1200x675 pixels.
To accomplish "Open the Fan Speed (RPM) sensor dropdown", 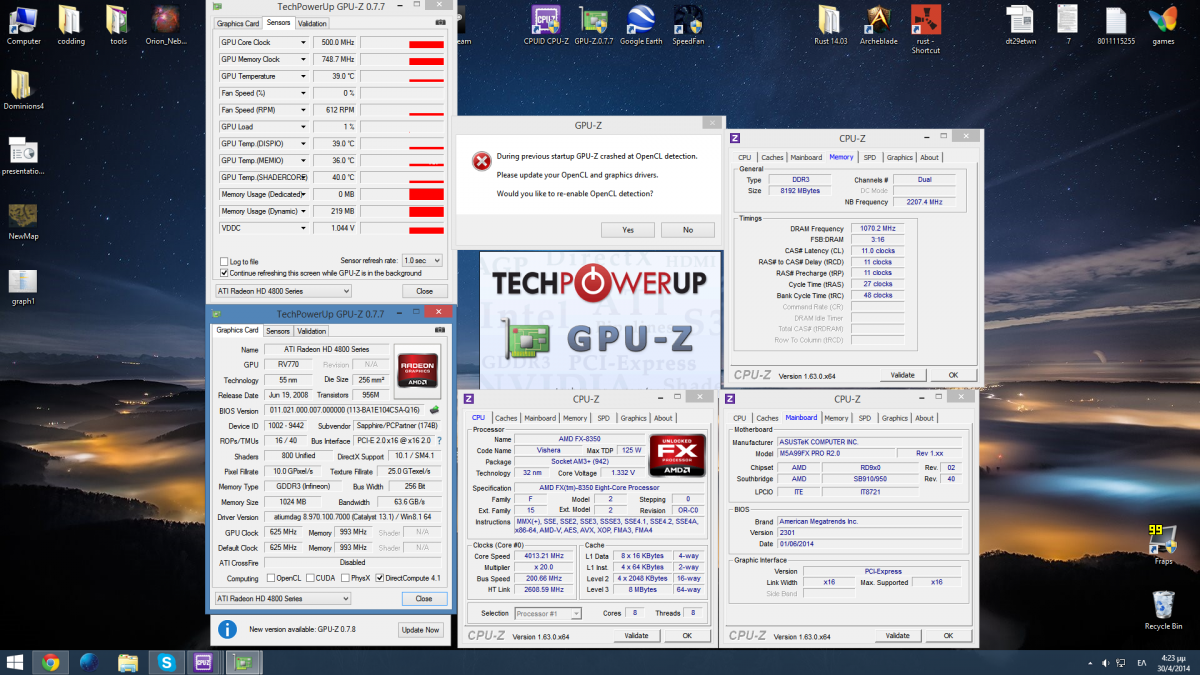I will [x=303, y=110].
